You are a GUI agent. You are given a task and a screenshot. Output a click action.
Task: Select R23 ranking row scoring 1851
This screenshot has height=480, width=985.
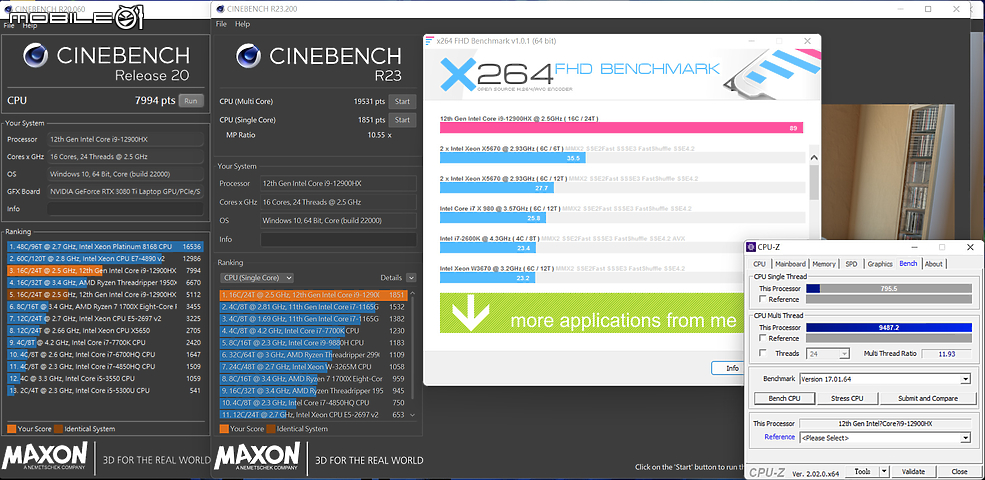tap(313, 295)
